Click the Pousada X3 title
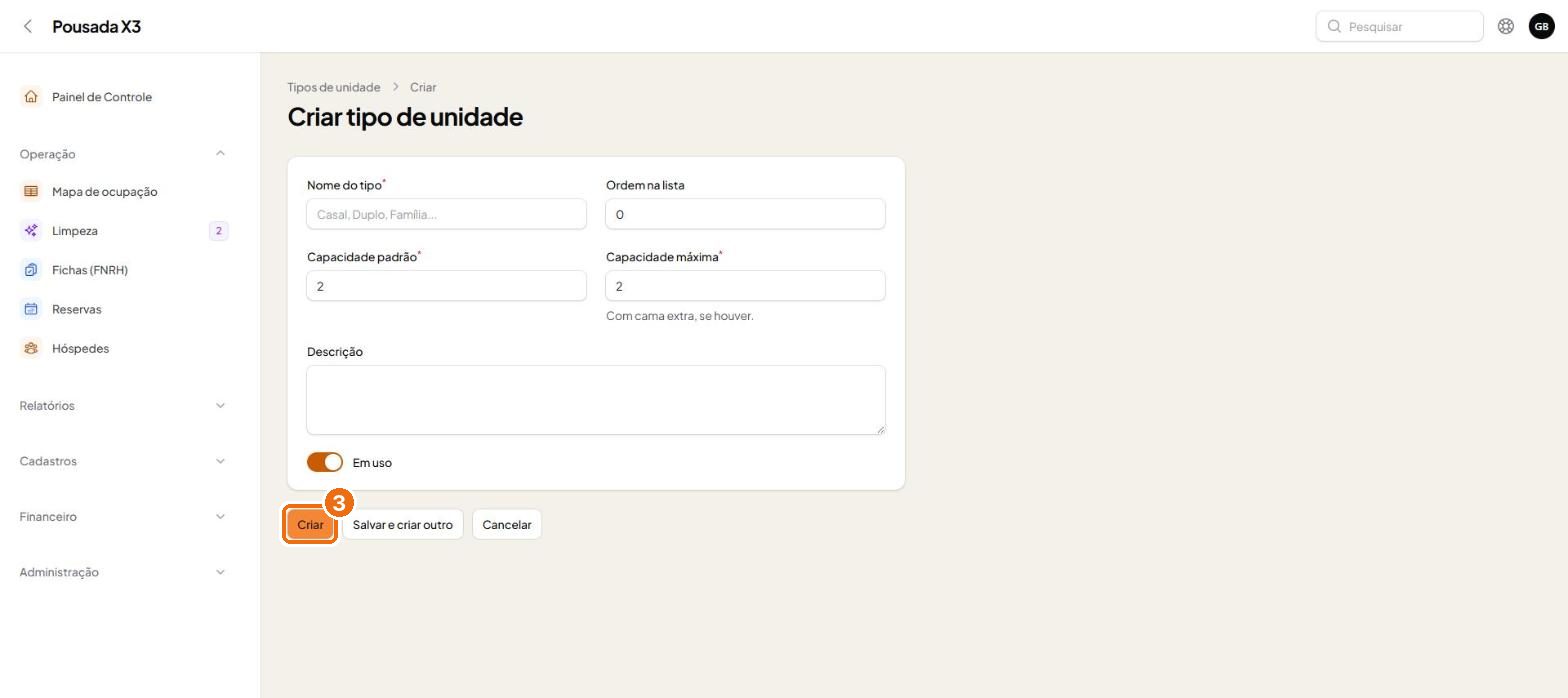Viewport: 1568px width, 698px height. 96,26
